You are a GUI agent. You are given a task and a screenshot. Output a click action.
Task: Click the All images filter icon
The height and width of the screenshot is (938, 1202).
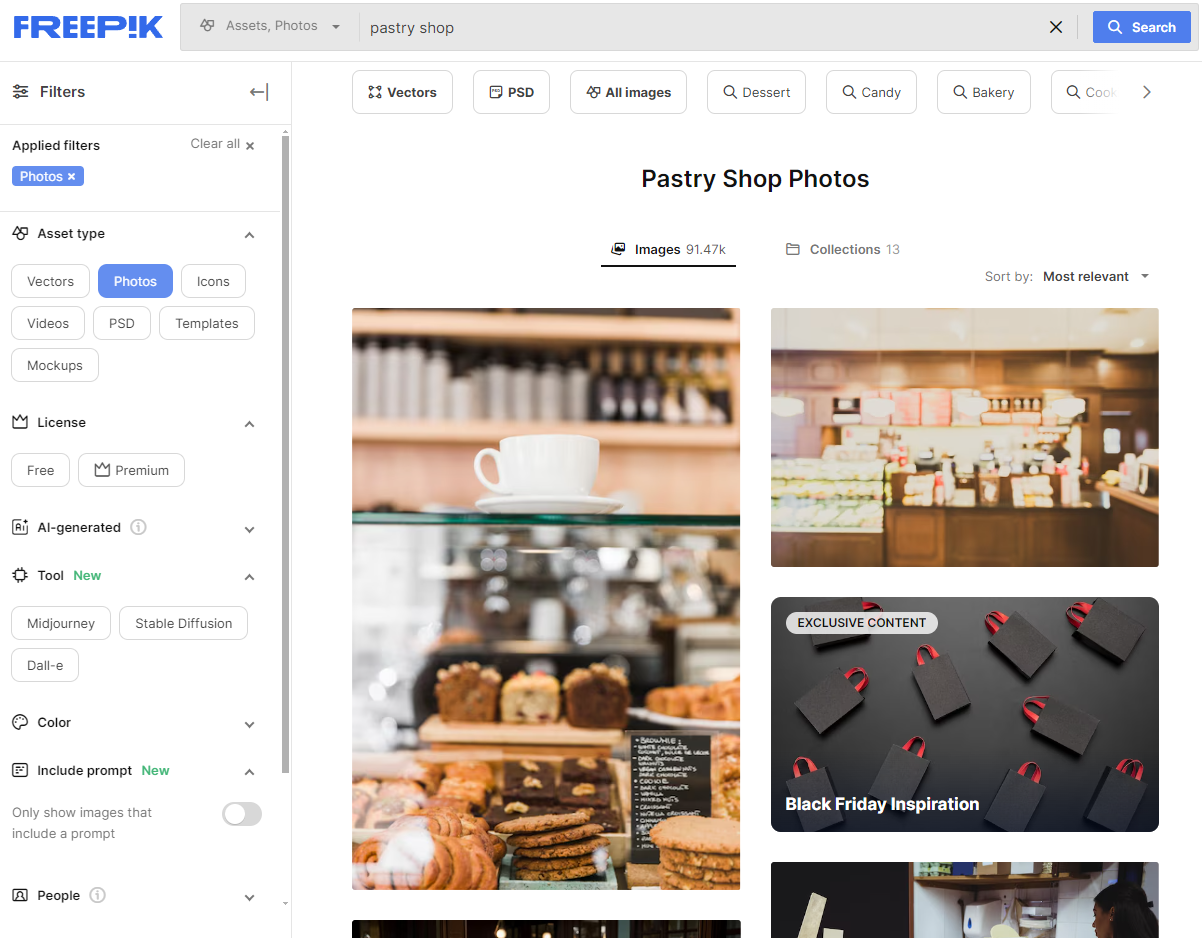[591, 91]
